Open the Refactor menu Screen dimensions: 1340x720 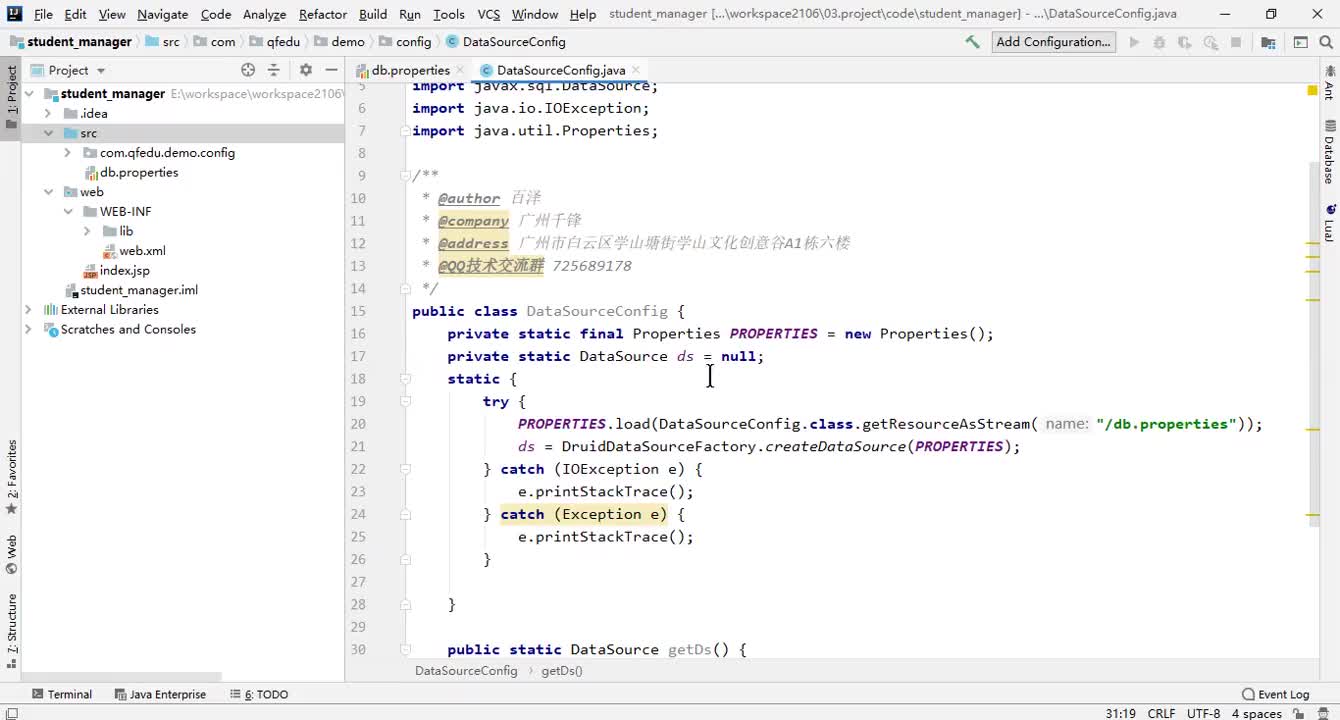click(323, 14)
